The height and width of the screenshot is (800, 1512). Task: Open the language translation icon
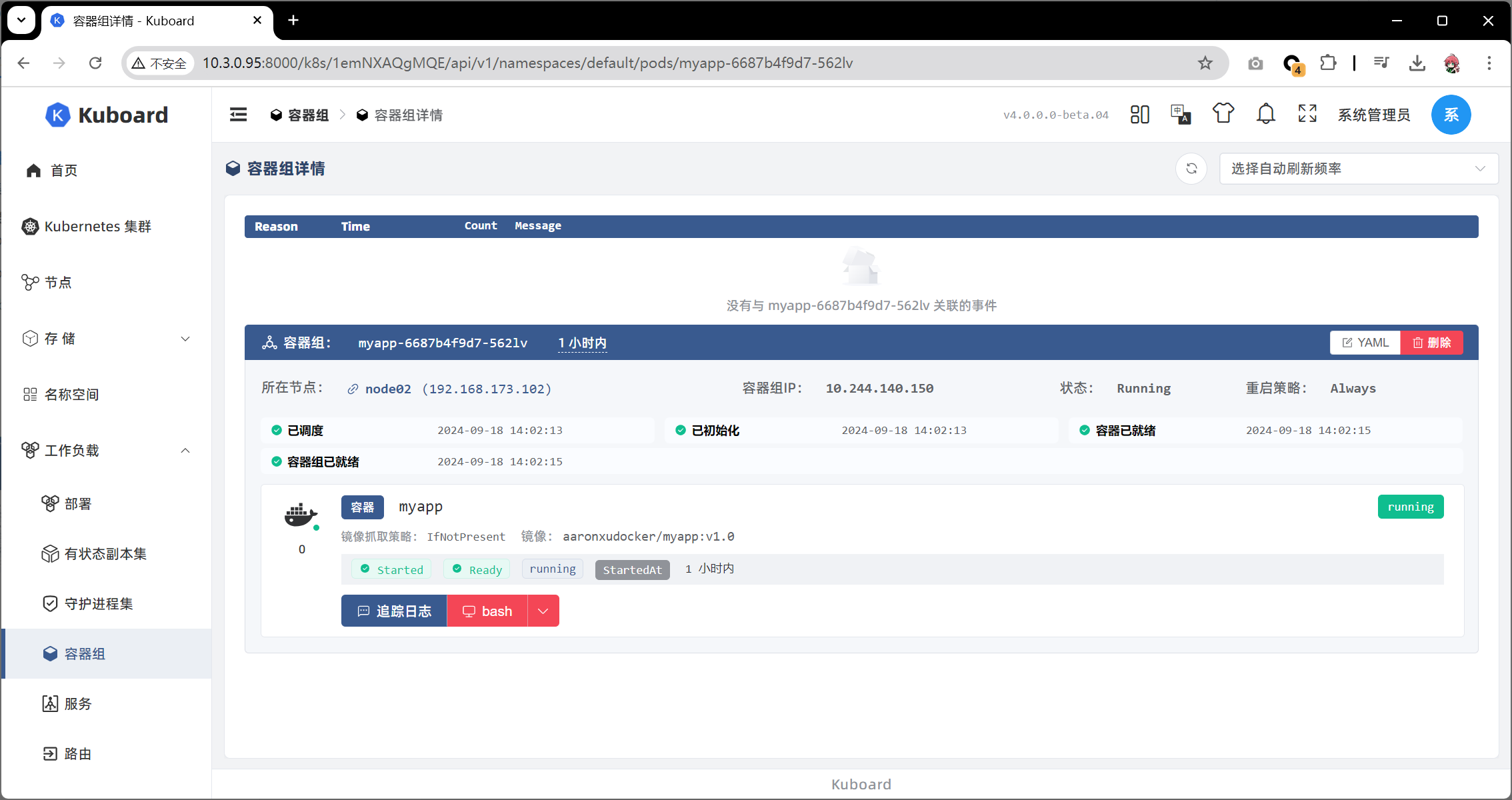(1181, 115)
